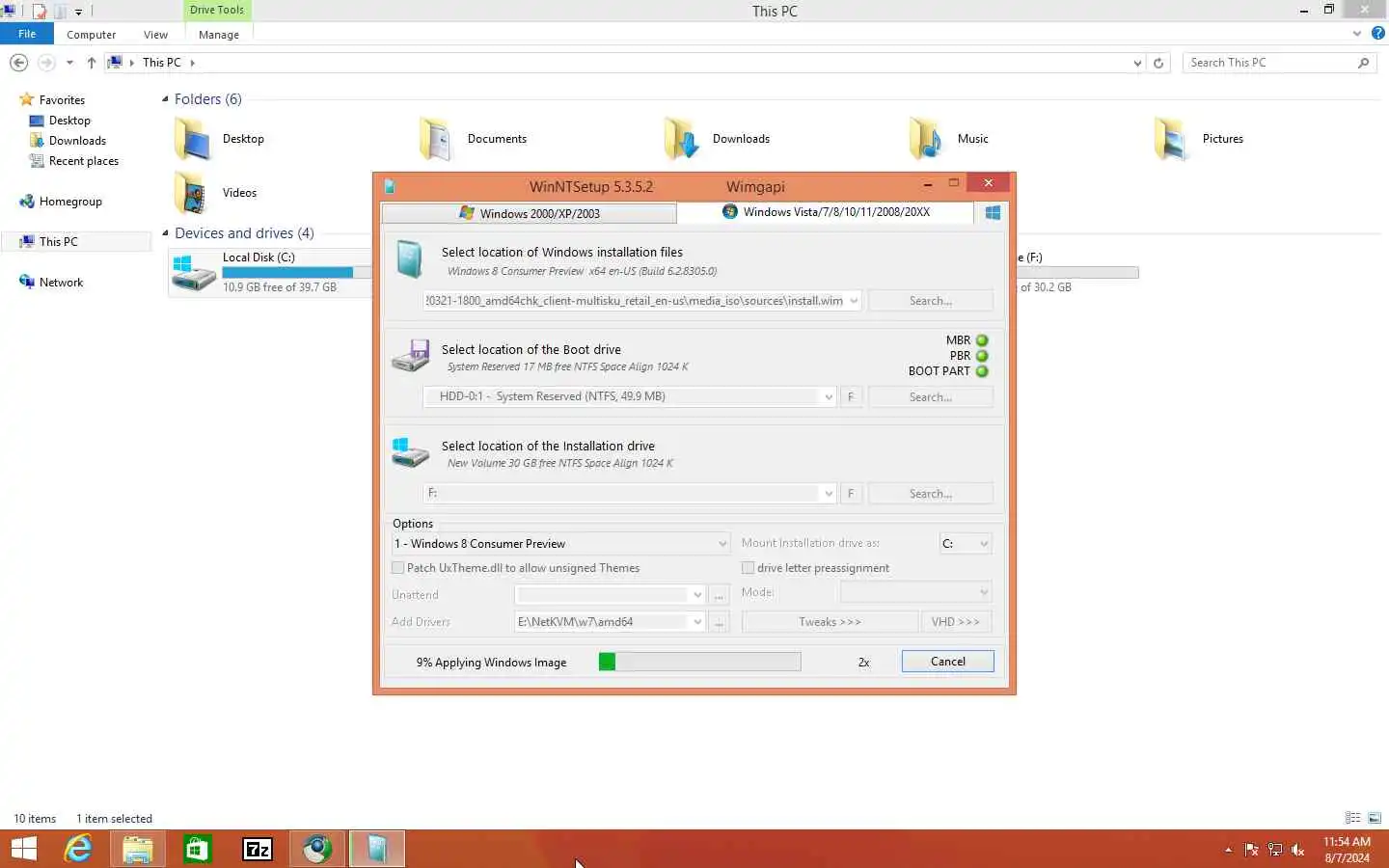
Task: Click the MBR green status indicator
Action: (x=982, y=340)
